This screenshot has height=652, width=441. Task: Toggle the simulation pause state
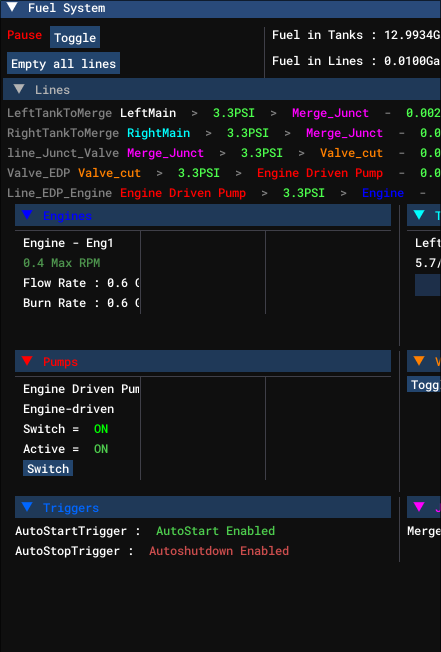(75, 37)
